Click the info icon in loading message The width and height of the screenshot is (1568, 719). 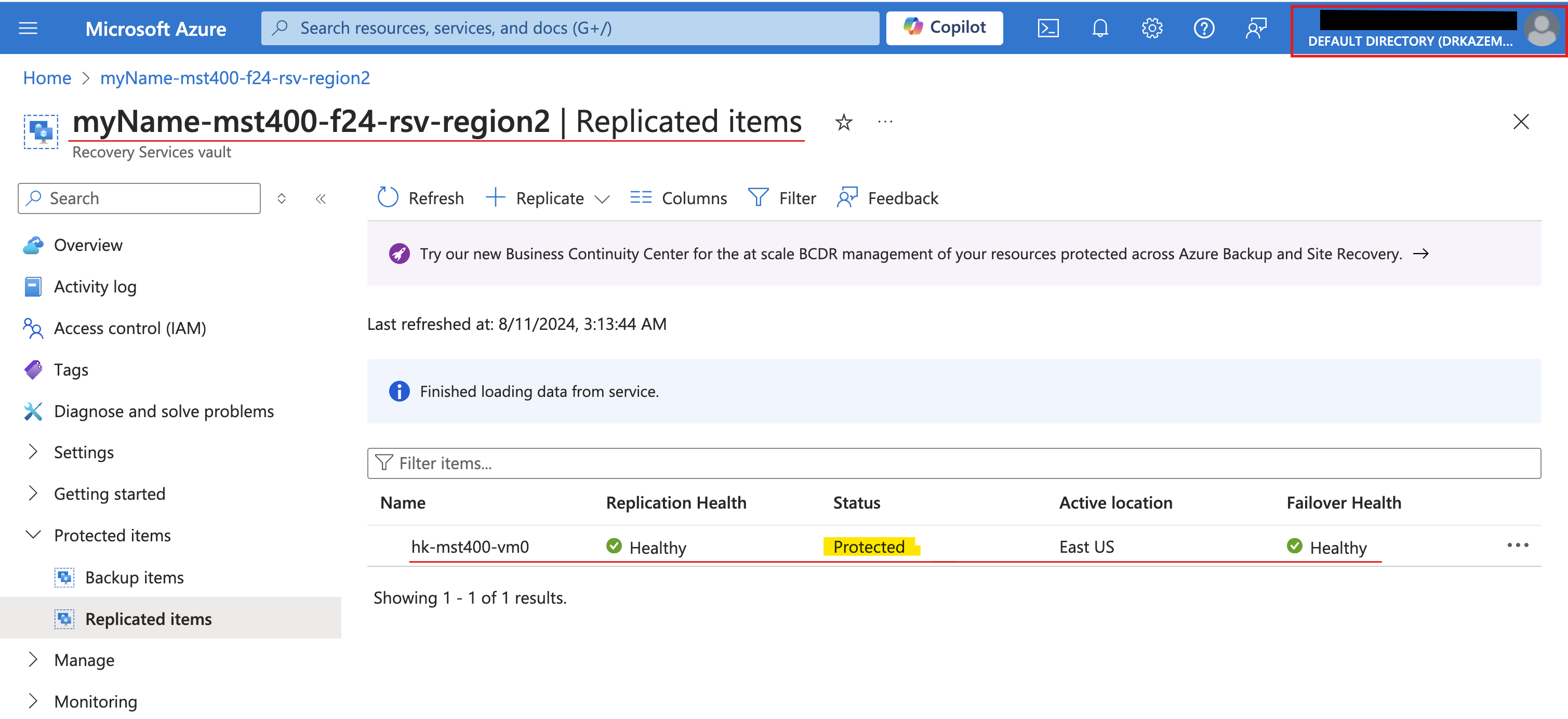coord(400,391)
